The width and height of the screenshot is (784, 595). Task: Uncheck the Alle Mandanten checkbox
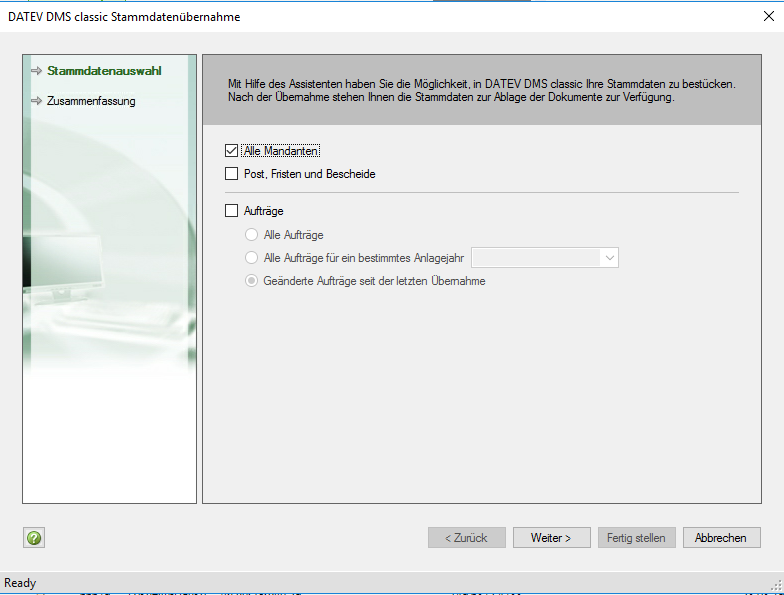coord(231,150)
